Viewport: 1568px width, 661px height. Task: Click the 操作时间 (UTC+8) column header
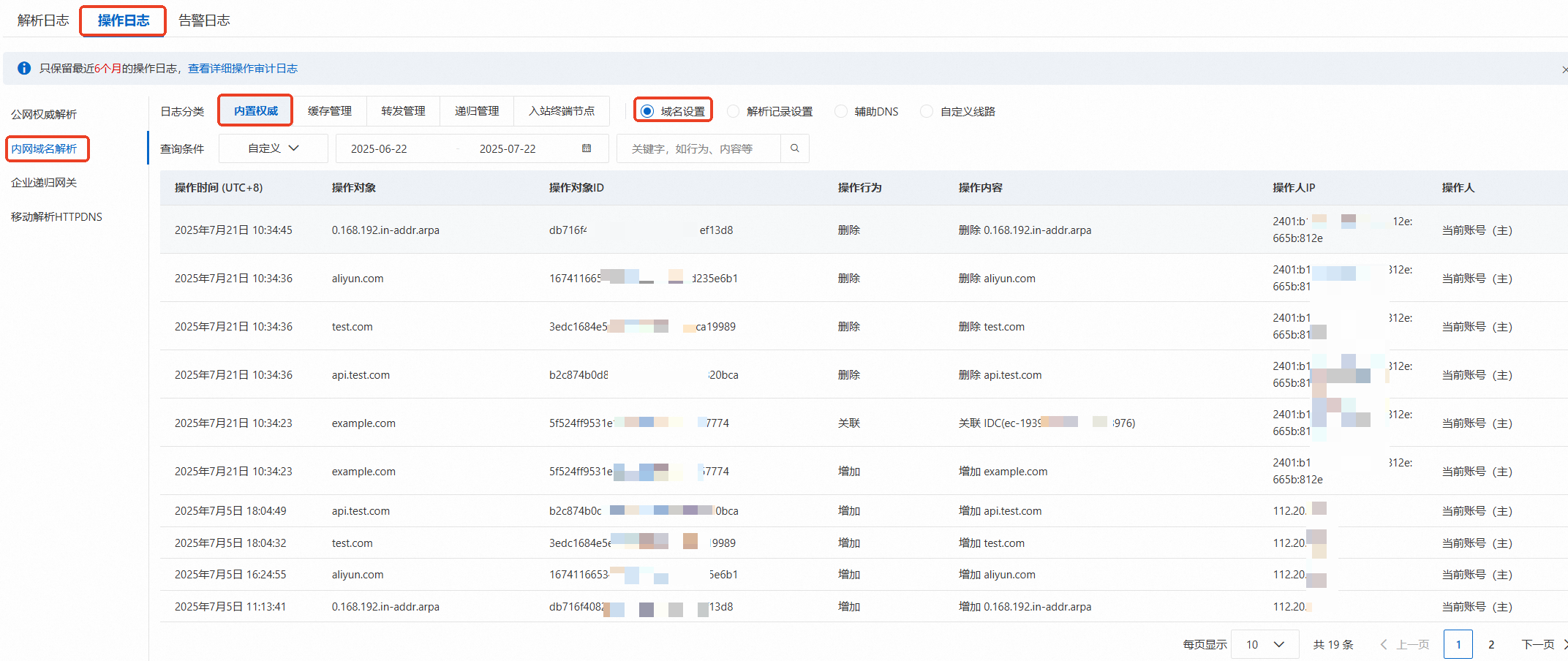219,188
